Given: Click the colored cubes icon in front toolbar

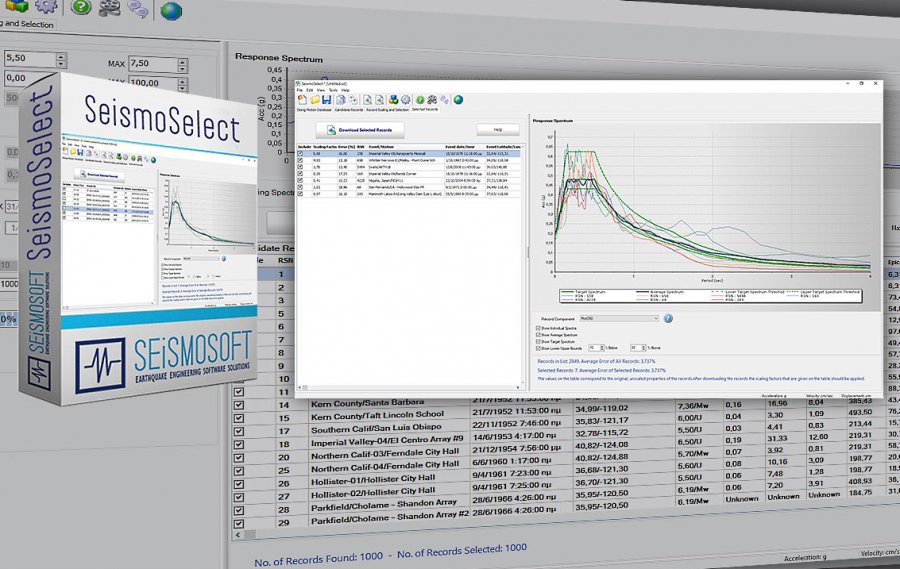Looking at the screenshot, I should 393,99.
